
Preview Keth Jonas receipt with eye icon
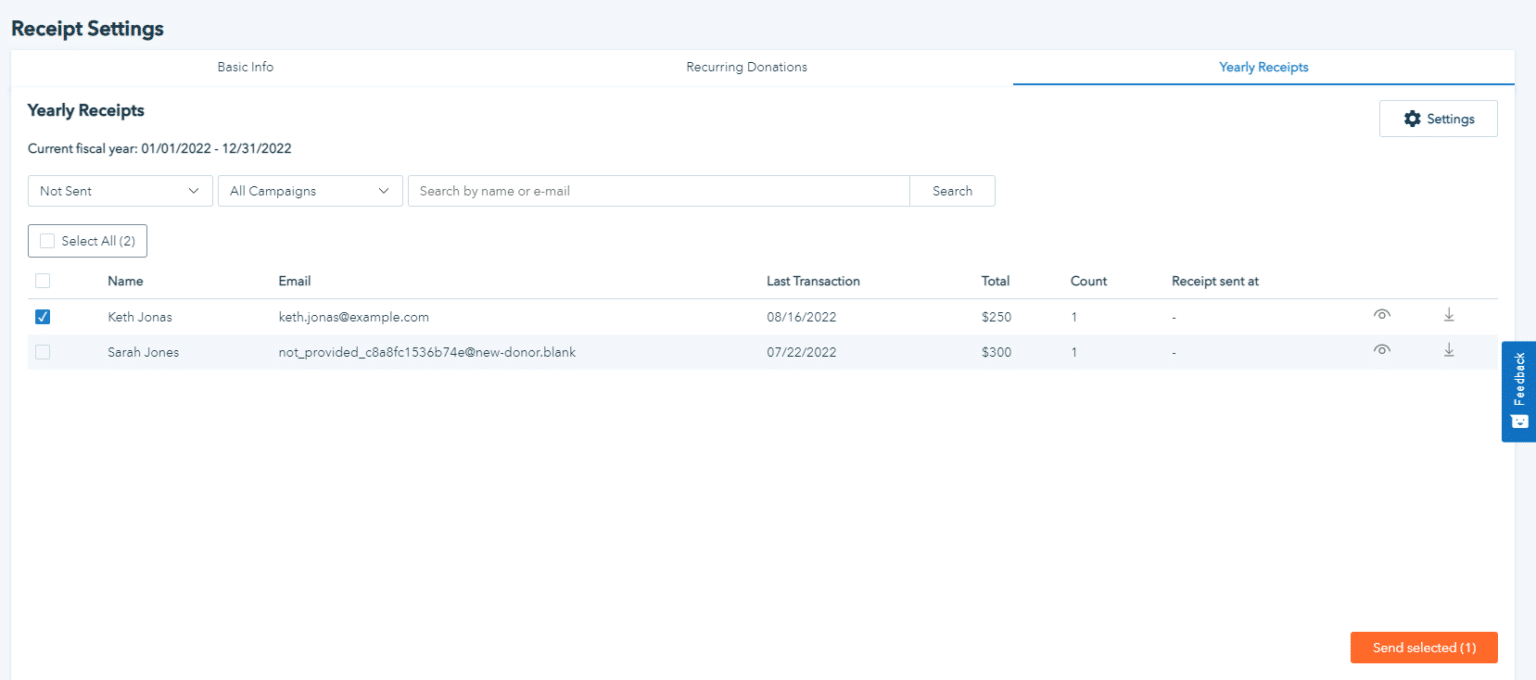(1382, 315)
